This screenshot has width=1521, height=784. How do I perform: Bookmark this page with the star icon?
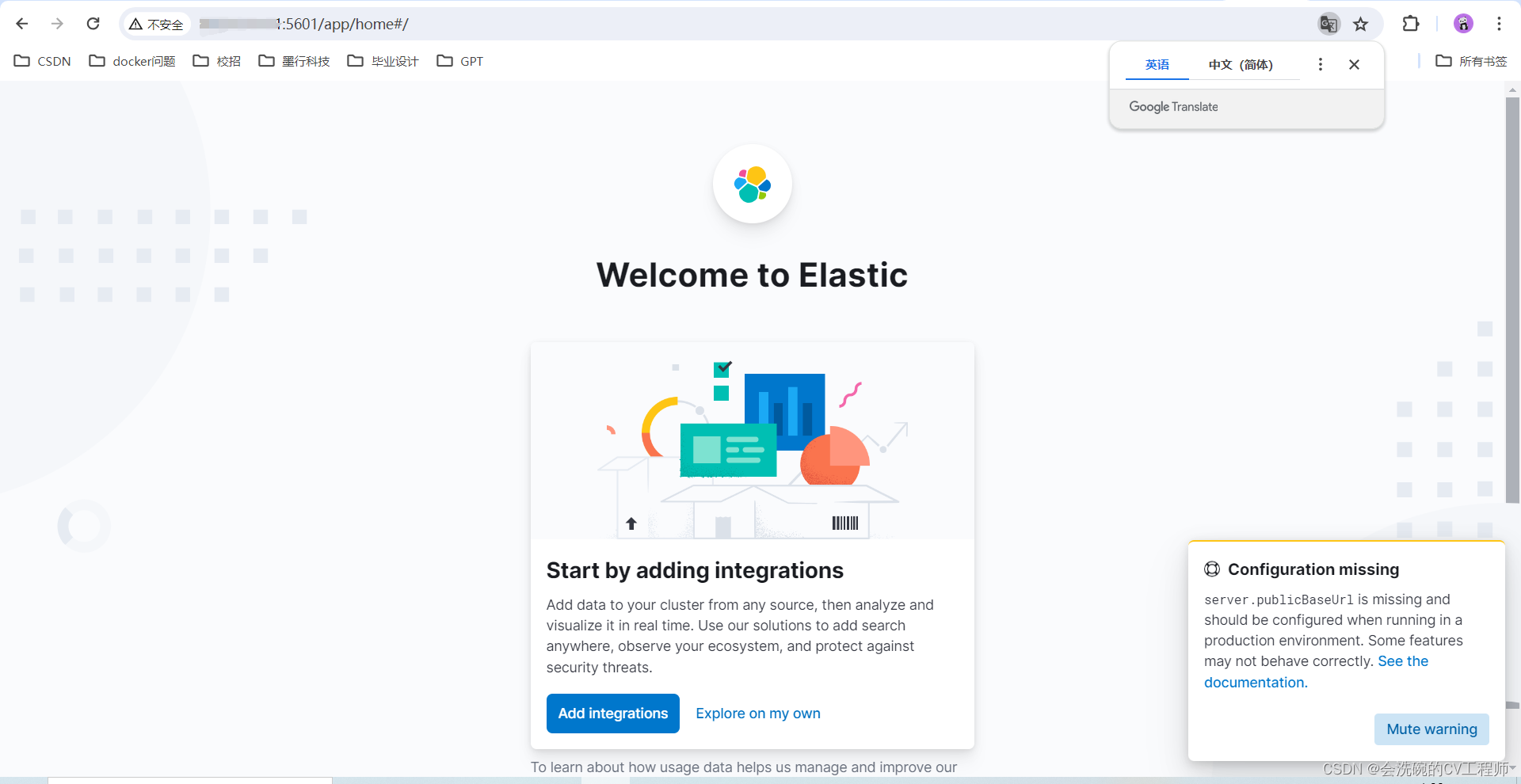(1361, 25)
